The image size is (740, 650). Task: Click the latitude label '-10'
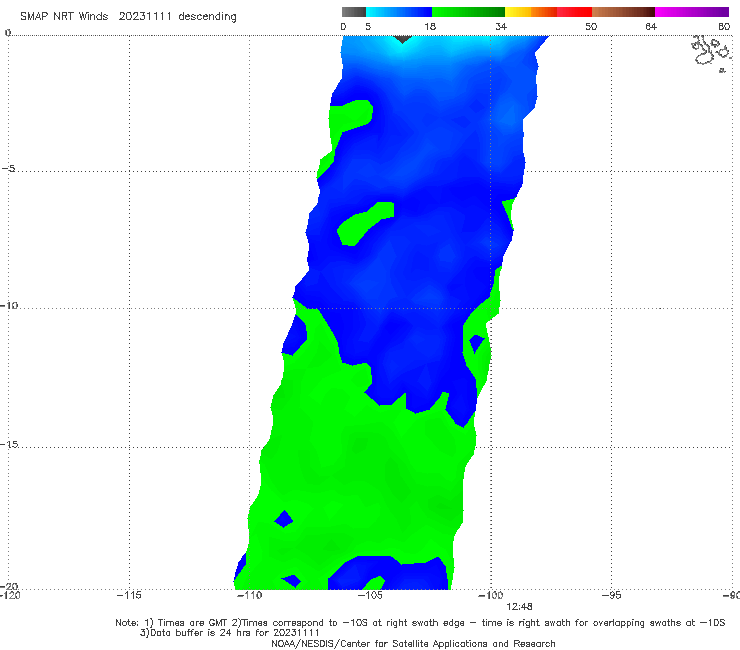point(8,305)
